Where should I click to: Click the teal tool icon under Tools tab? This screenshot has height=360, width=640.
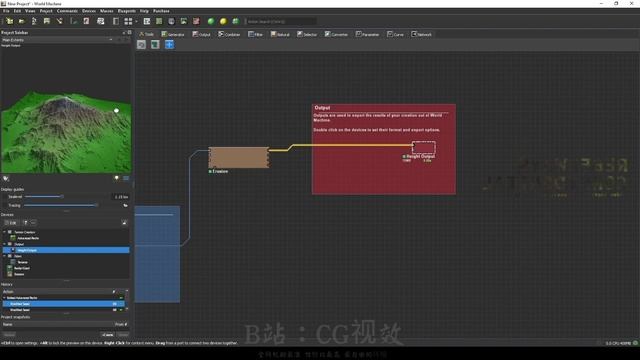point(155,44)
